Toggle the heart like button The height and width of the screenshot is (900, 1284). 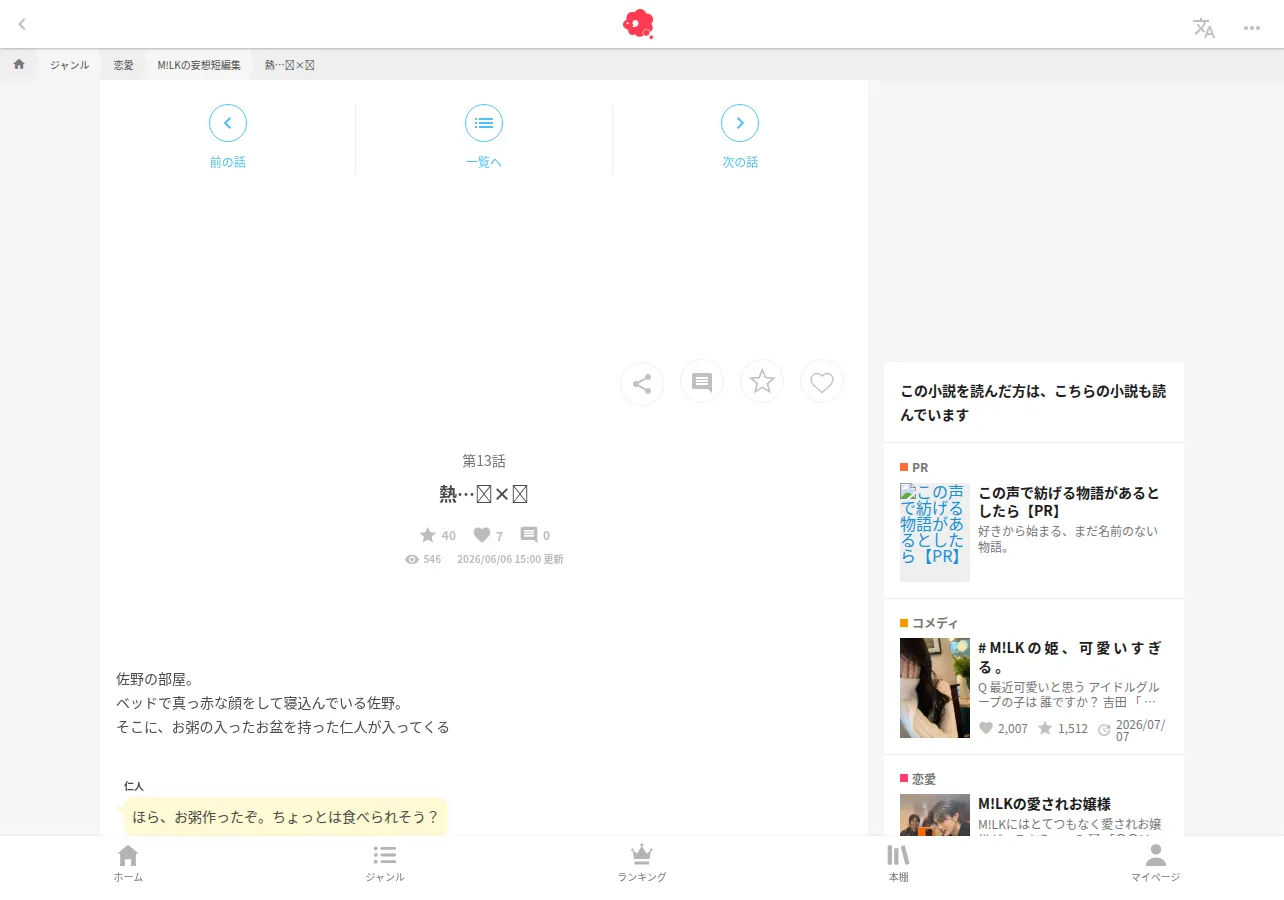(822, 382)
